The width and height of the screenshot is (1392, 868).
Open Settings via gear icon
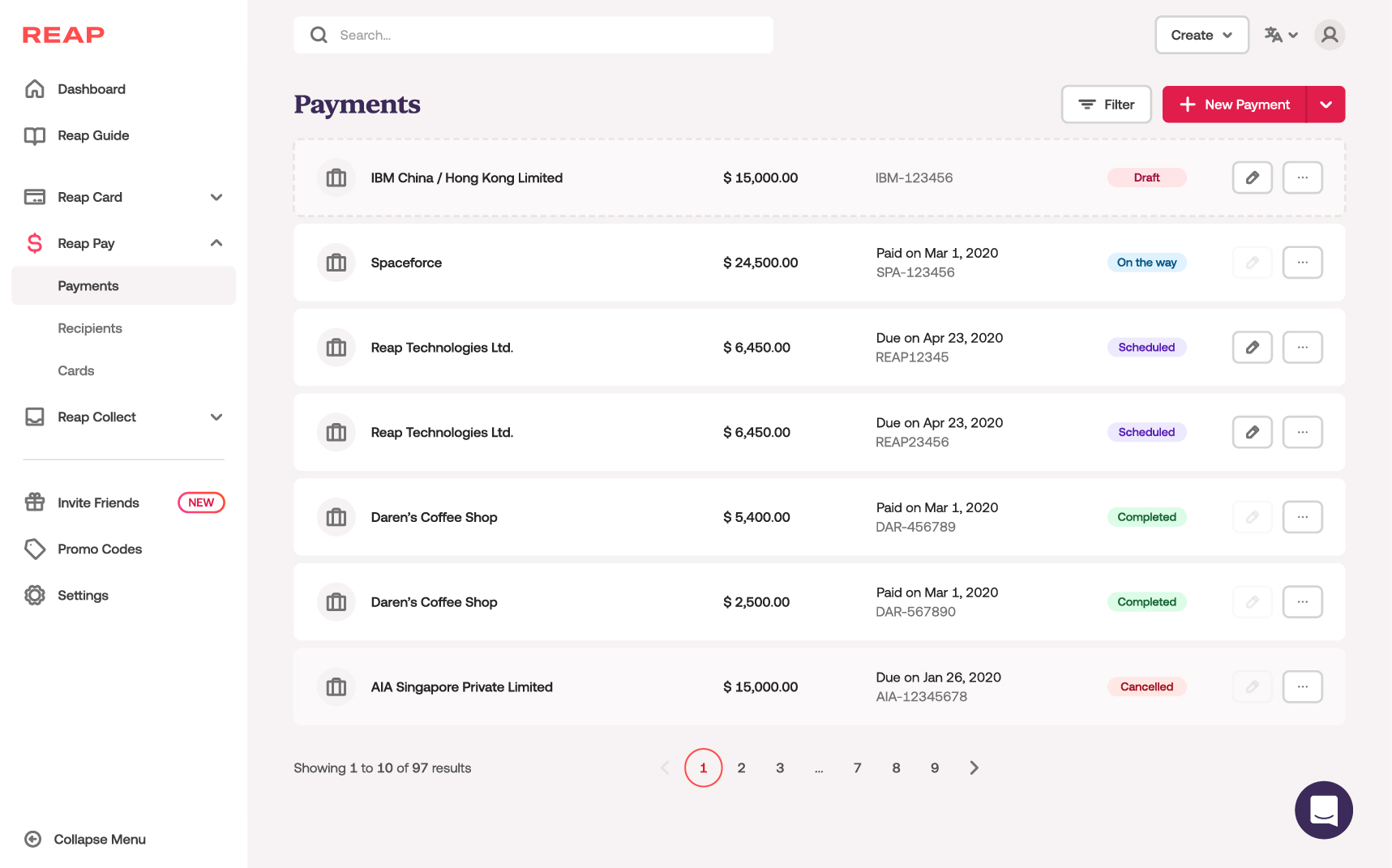[35, 595]
